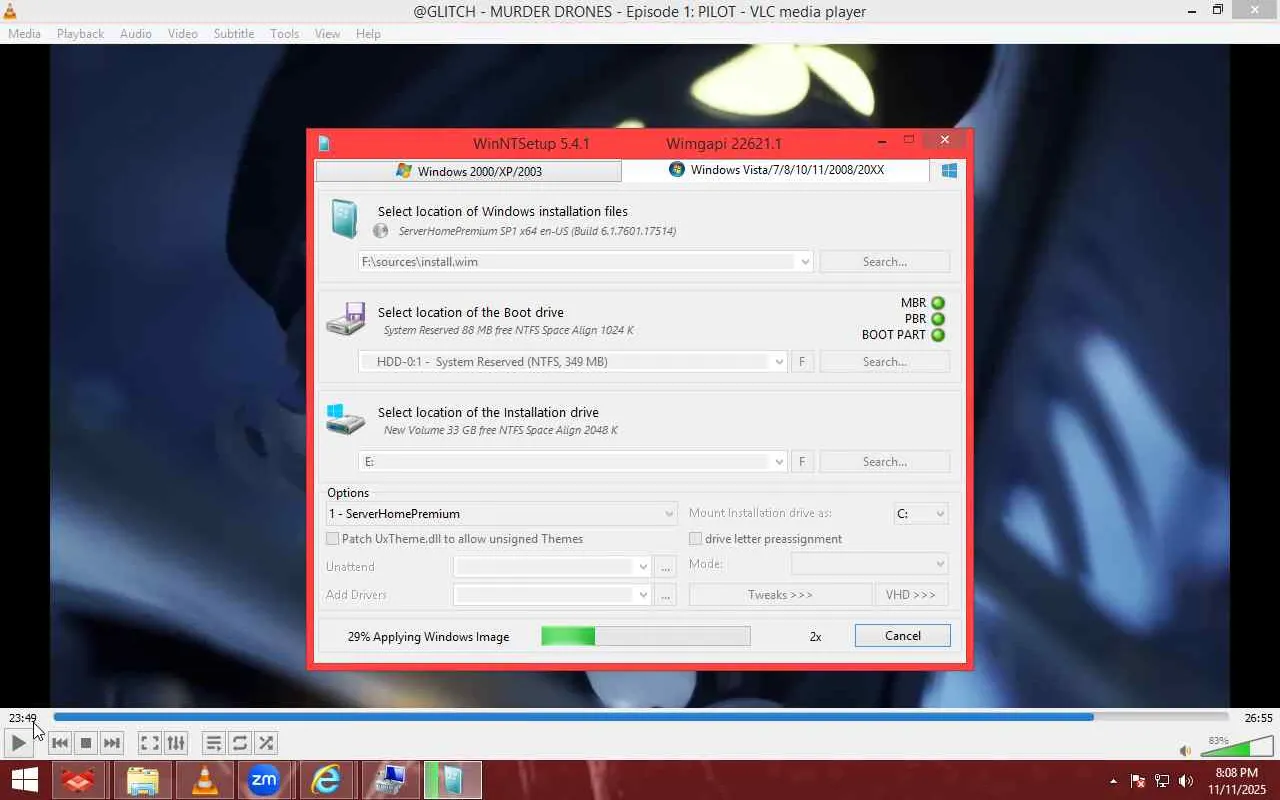The image size is (1280, 800).
Task: Open the VLC Video menu
Action: [x=183, y=33]
